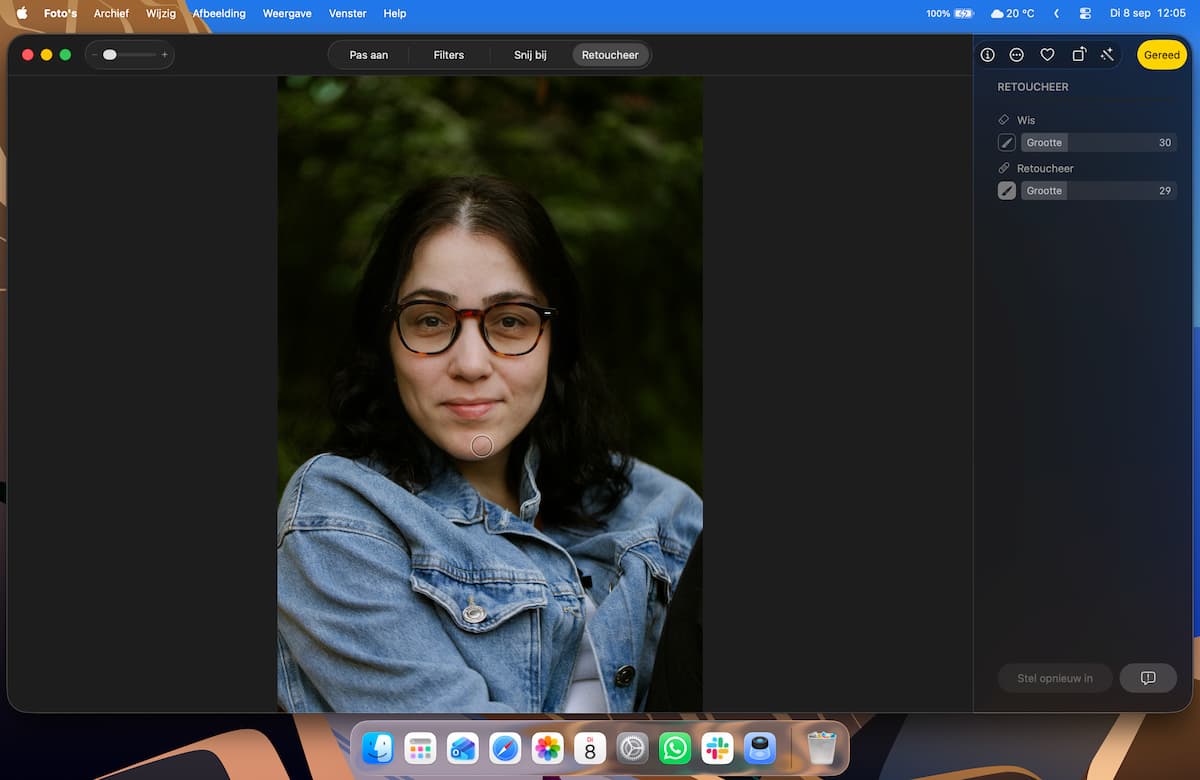Image resolution: width=1200 pixels, height=780 pixels.
Task: Select the Wis brush tool button
Action: (1007, 143)
